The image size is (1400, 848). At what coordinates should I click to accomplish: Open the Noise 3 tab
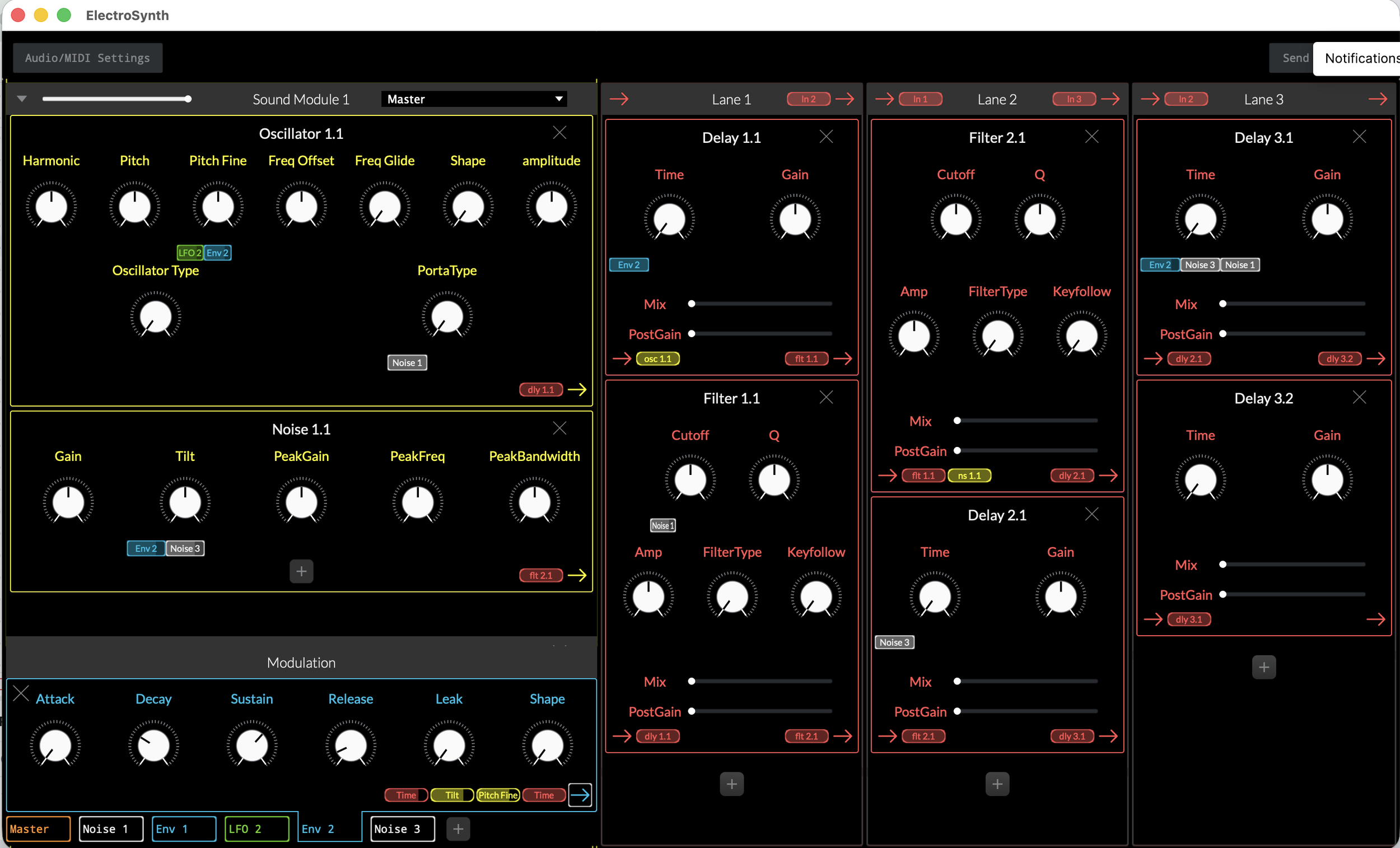(402, 828)
